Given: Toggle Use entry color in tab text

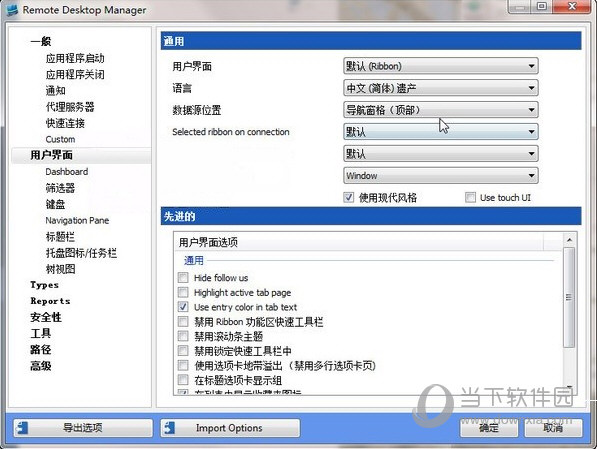Looking at the screenshot, I should pos(183,307).
